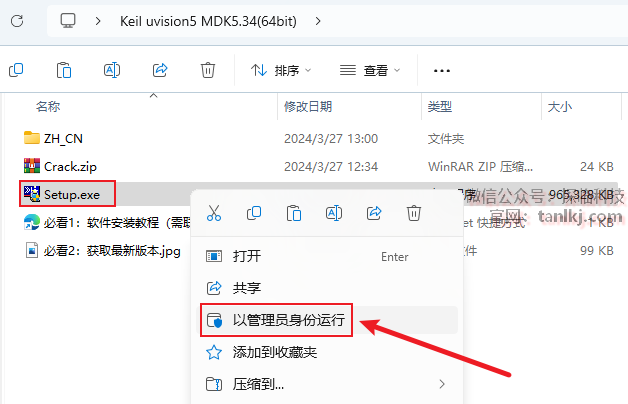The image size is (628, 404).
Task: Click toolbar copy icon
Action: (16, 70)
